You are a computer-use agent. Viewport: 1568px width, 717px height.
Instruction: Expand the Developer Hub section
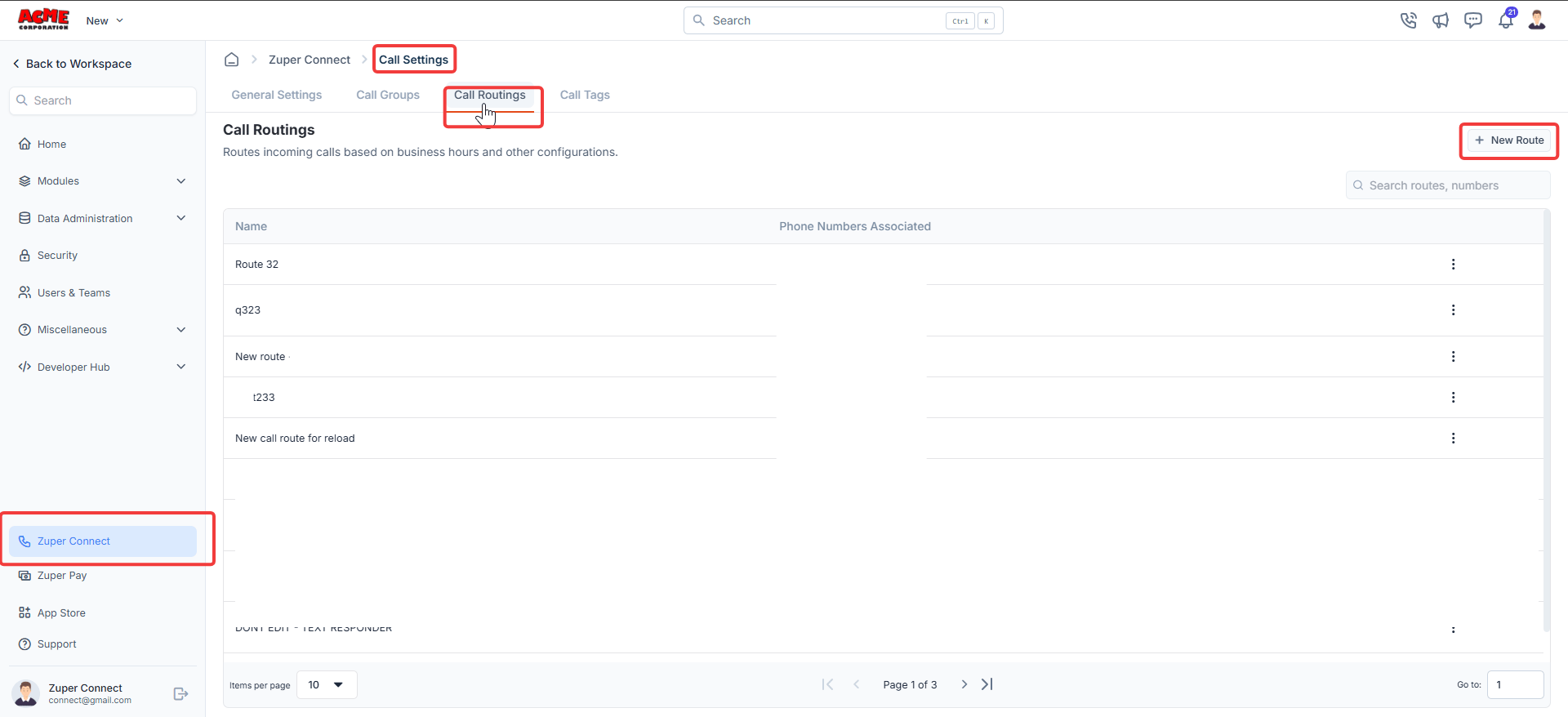[x=103, y=367]
